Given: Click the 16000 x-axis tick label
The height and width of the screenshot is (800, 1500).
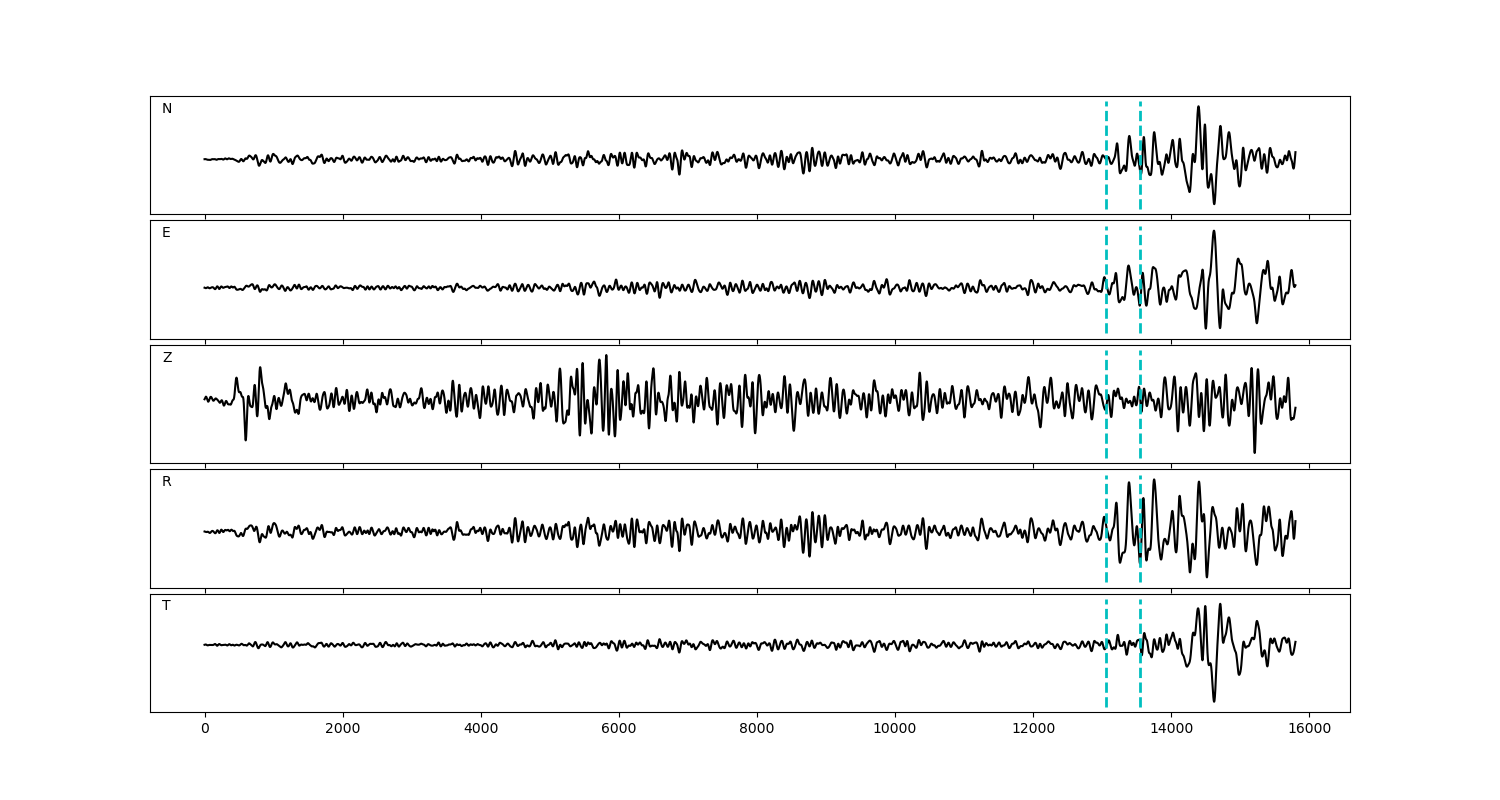Looking at the screenshot, I should point(1309,730).
